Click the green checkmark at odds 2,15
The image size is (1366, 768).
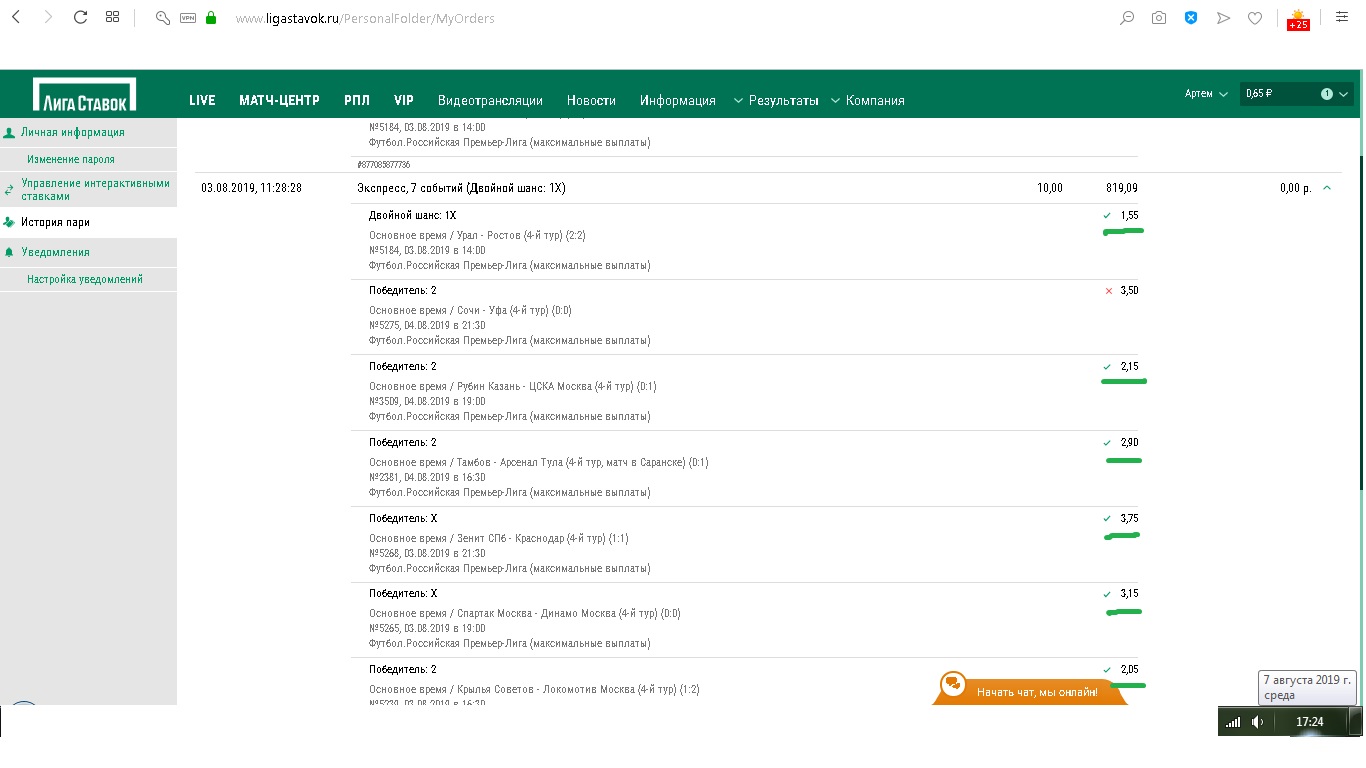(1107, 367)
